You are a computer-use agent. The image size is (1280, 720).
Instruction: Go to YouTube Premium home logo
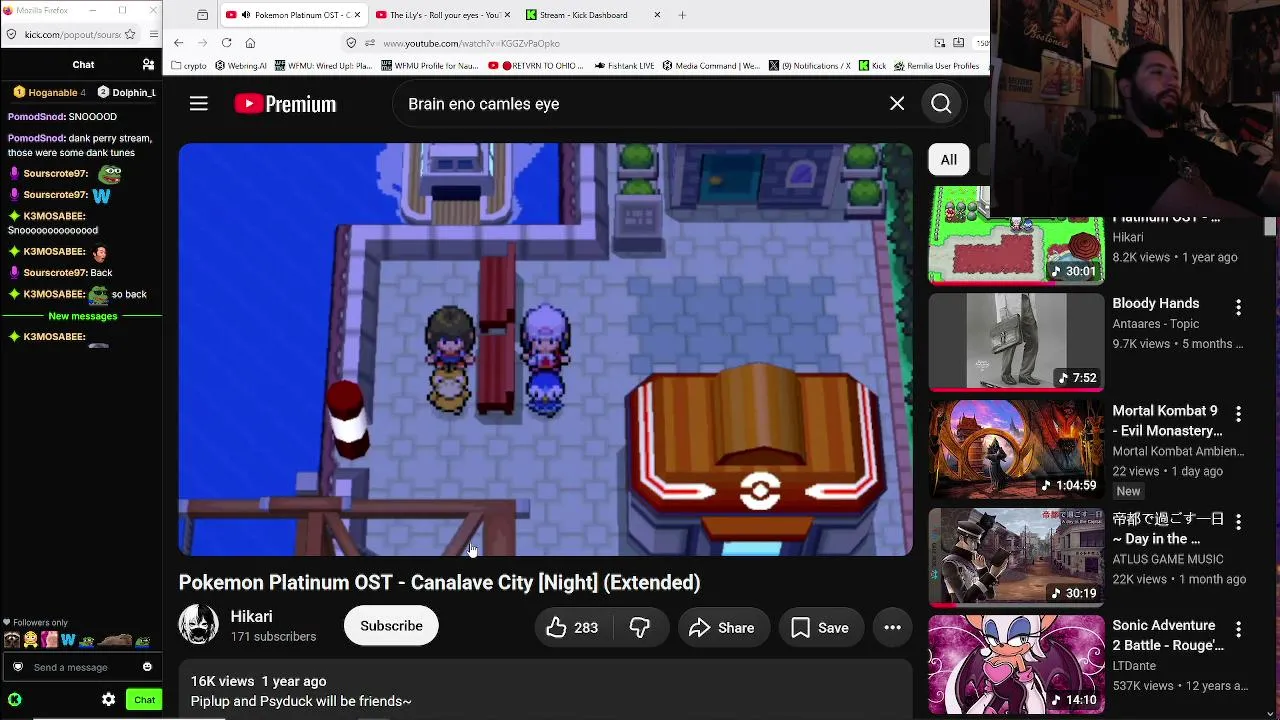point(285,104)
